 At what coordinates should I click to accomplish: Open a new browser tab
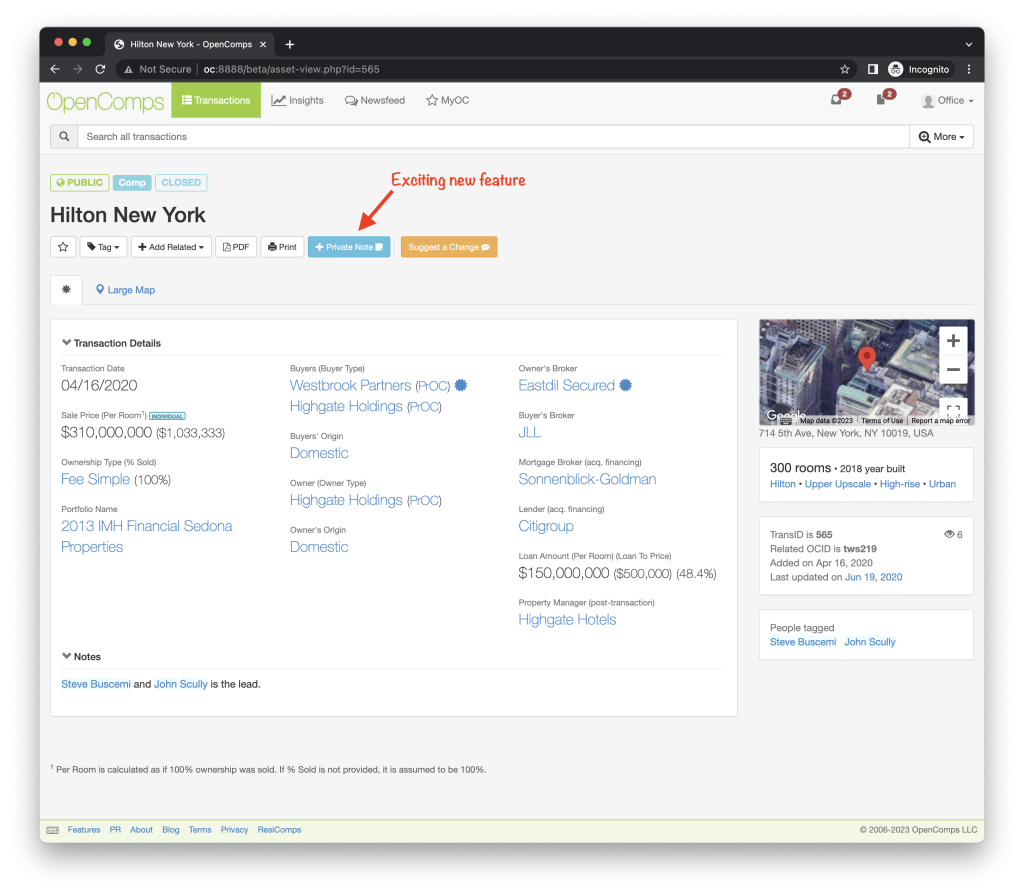coord(290,44)
